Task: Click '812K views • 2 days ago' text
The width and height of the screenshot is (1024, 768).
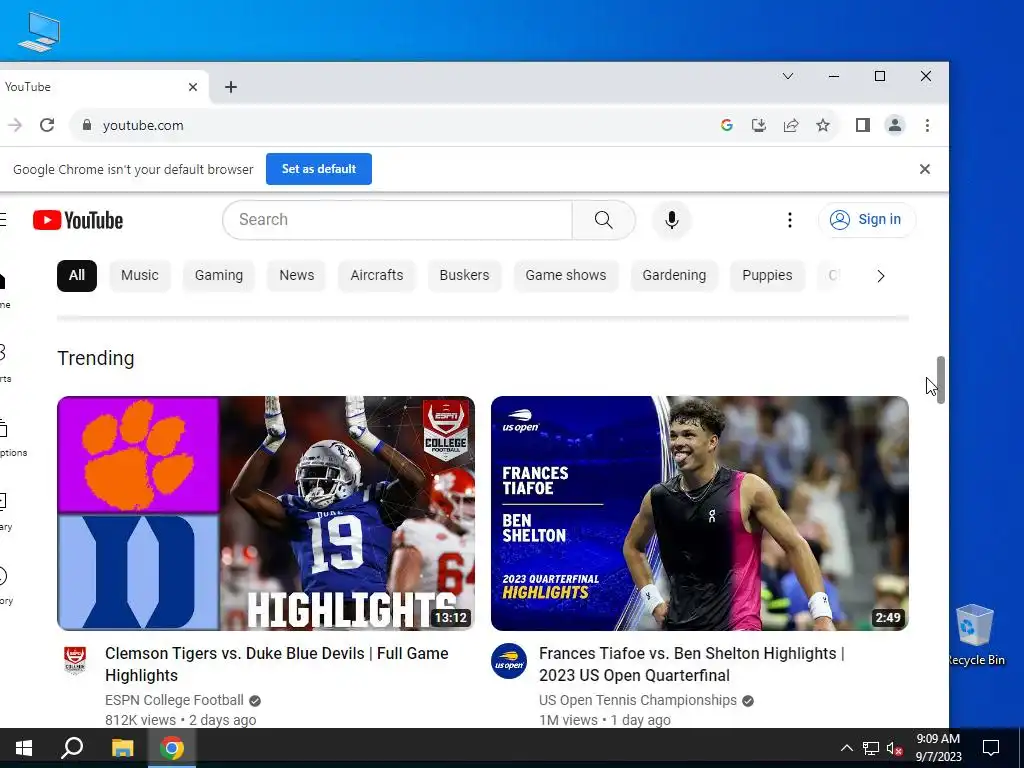Action: click(180, 720)
